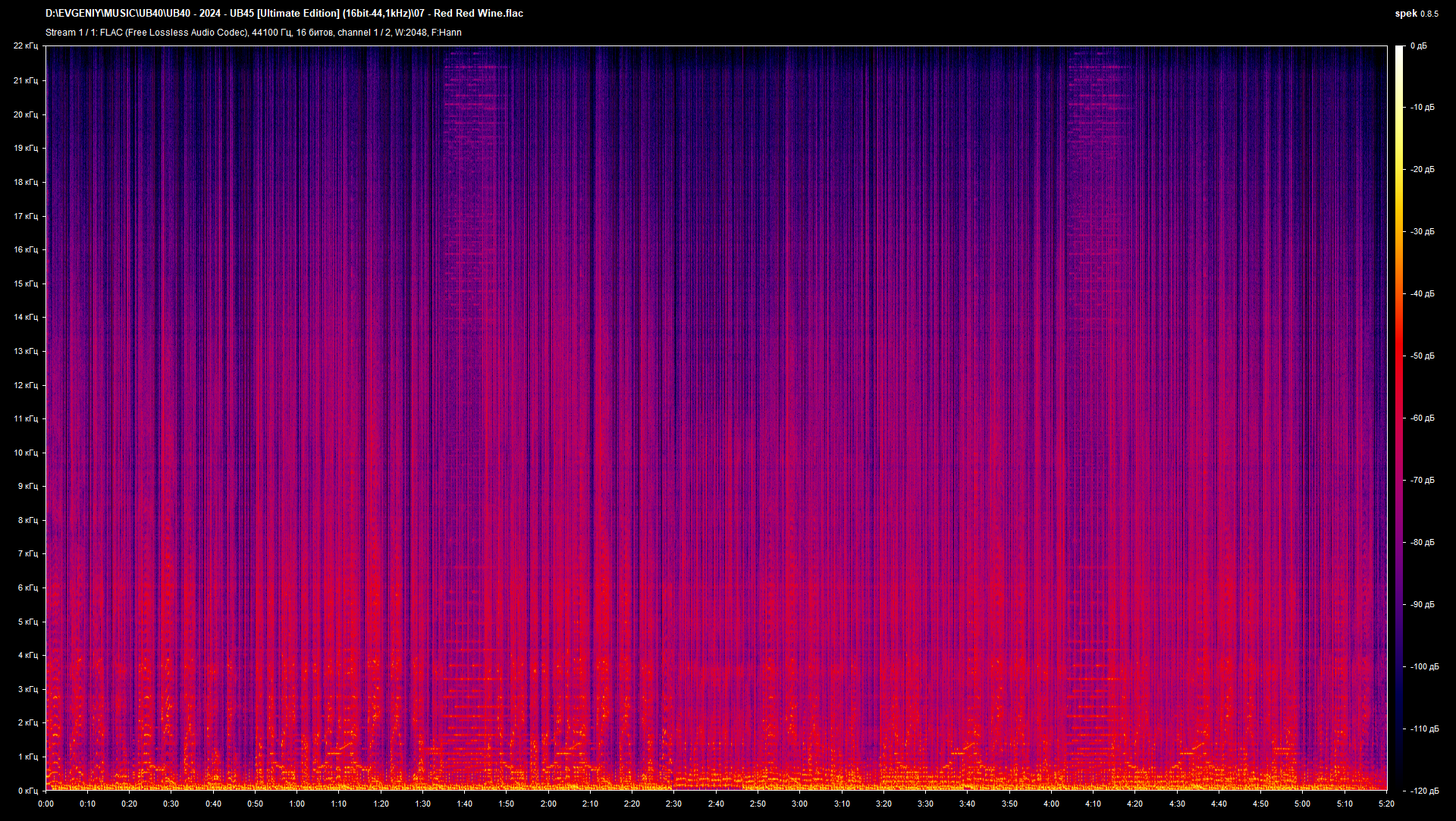Click the -120 дБ level scale label
This screenshot has width=1456, height=821.
pyautogui.click(x=1424, y=791)
